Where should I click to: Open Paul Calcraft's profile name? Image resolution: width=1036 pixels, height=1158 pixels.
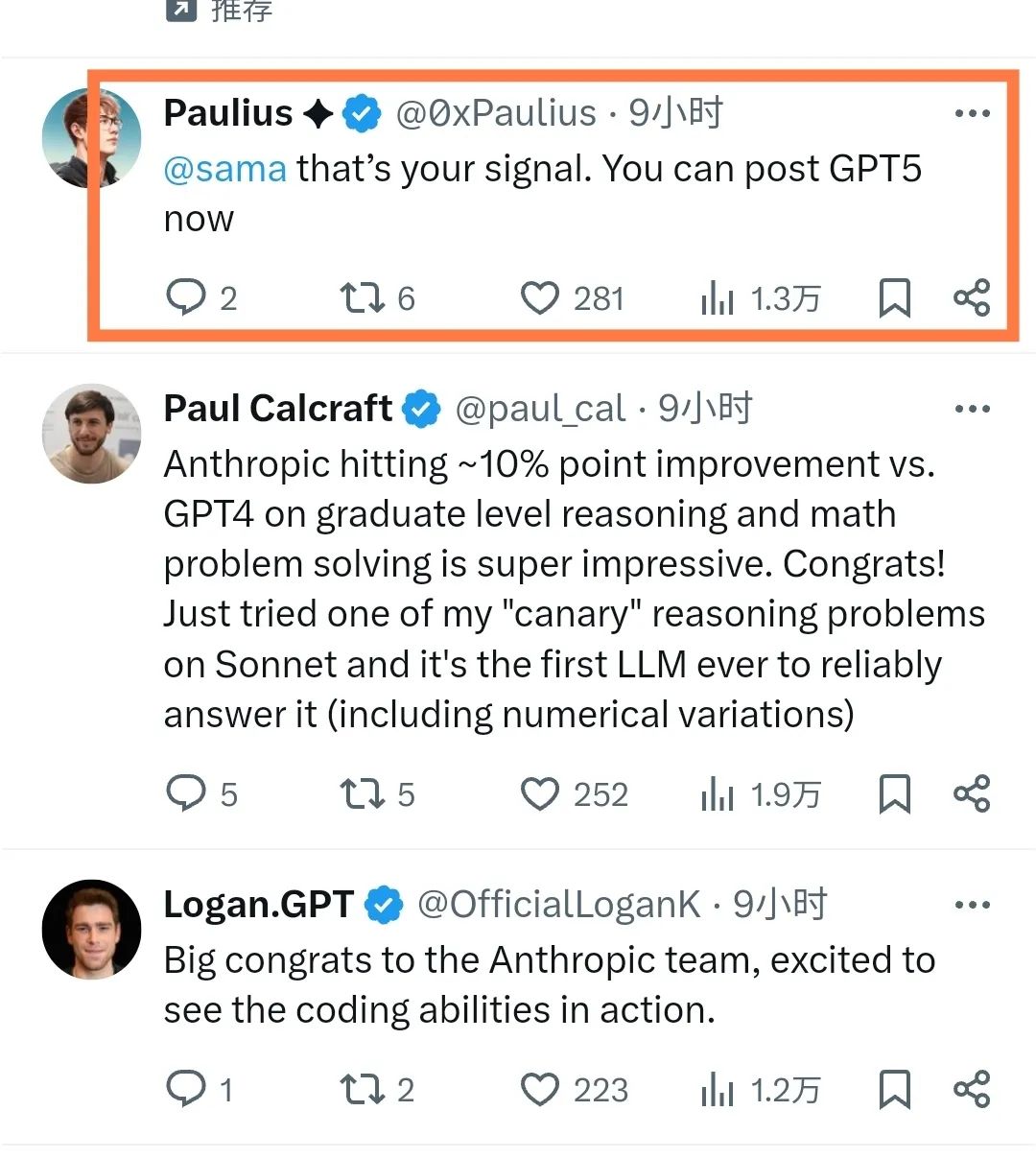278,409
